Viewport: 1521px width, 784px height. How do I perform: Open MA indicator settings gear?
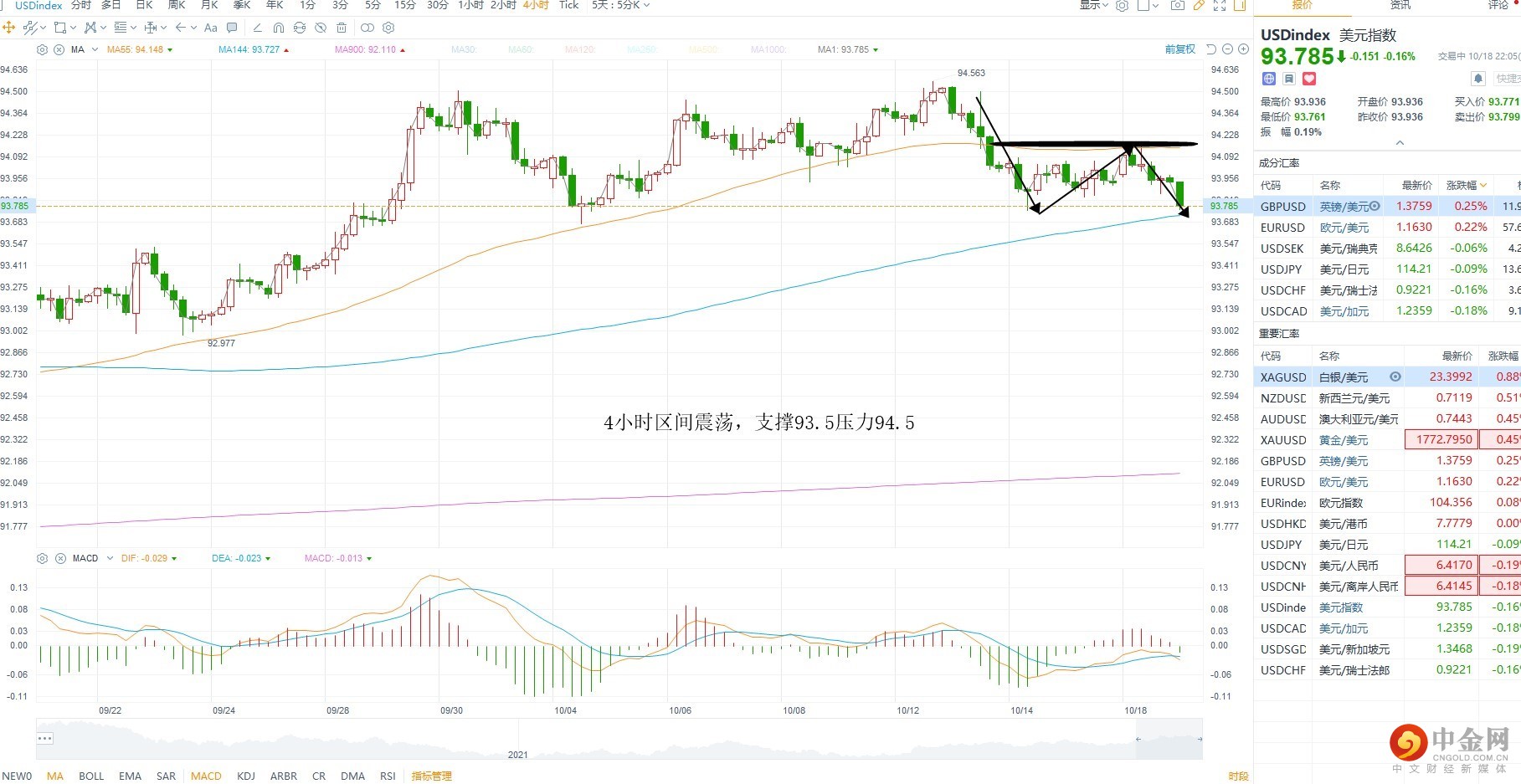coord(43,49)
